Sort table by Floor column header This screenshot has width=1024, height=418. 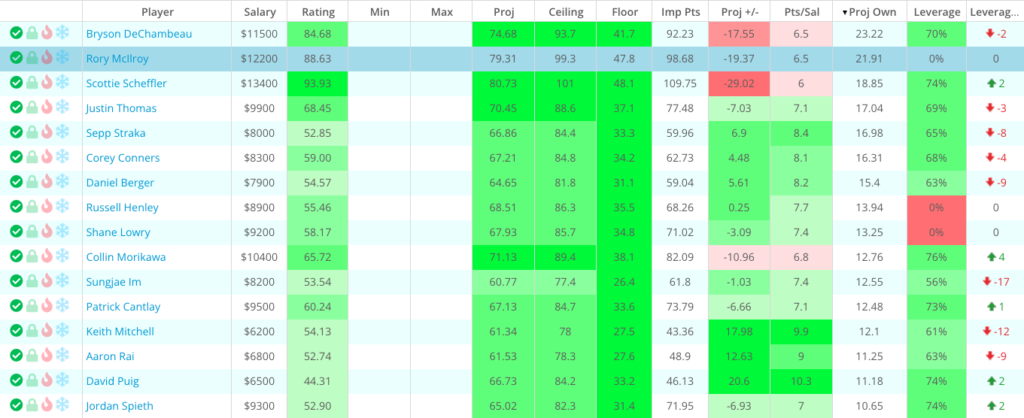click(x=625, y=12)
